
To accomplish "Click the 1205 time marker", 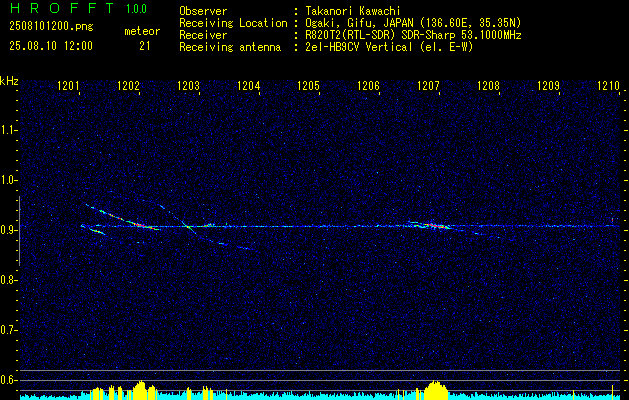I will (308, 85).
